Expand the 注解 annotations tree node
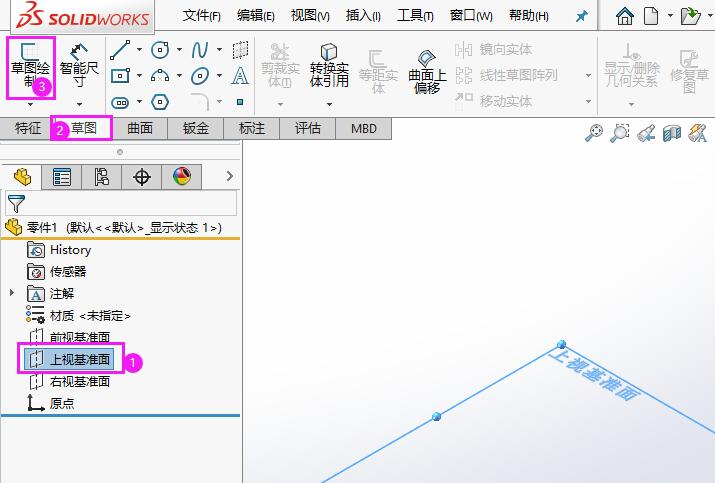The image size is (715, 483). pos(12,293)
